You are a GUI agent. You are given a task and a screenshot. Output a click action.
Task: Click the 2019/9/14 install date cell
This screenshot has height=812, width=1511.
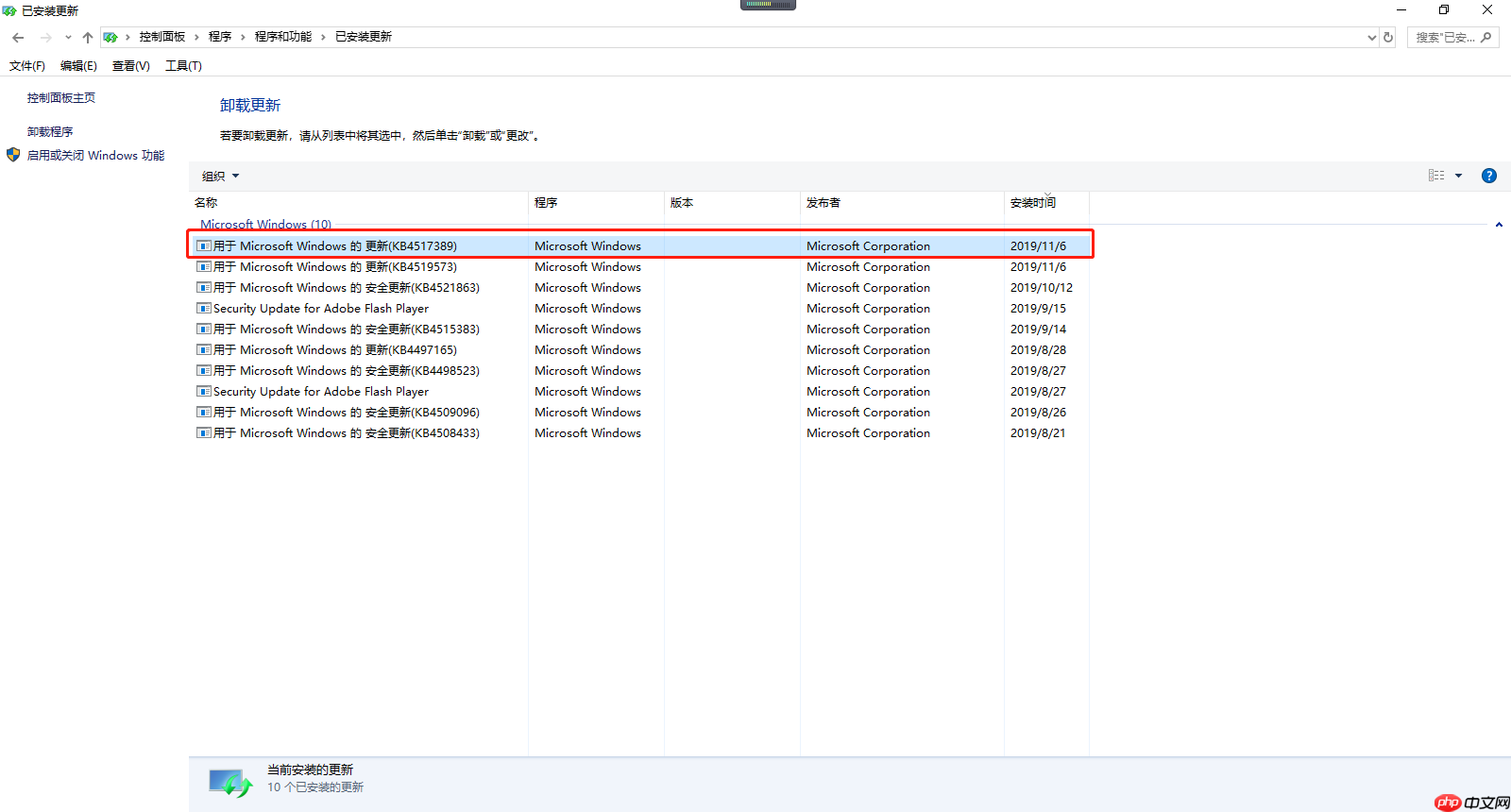click(1038, 330)
